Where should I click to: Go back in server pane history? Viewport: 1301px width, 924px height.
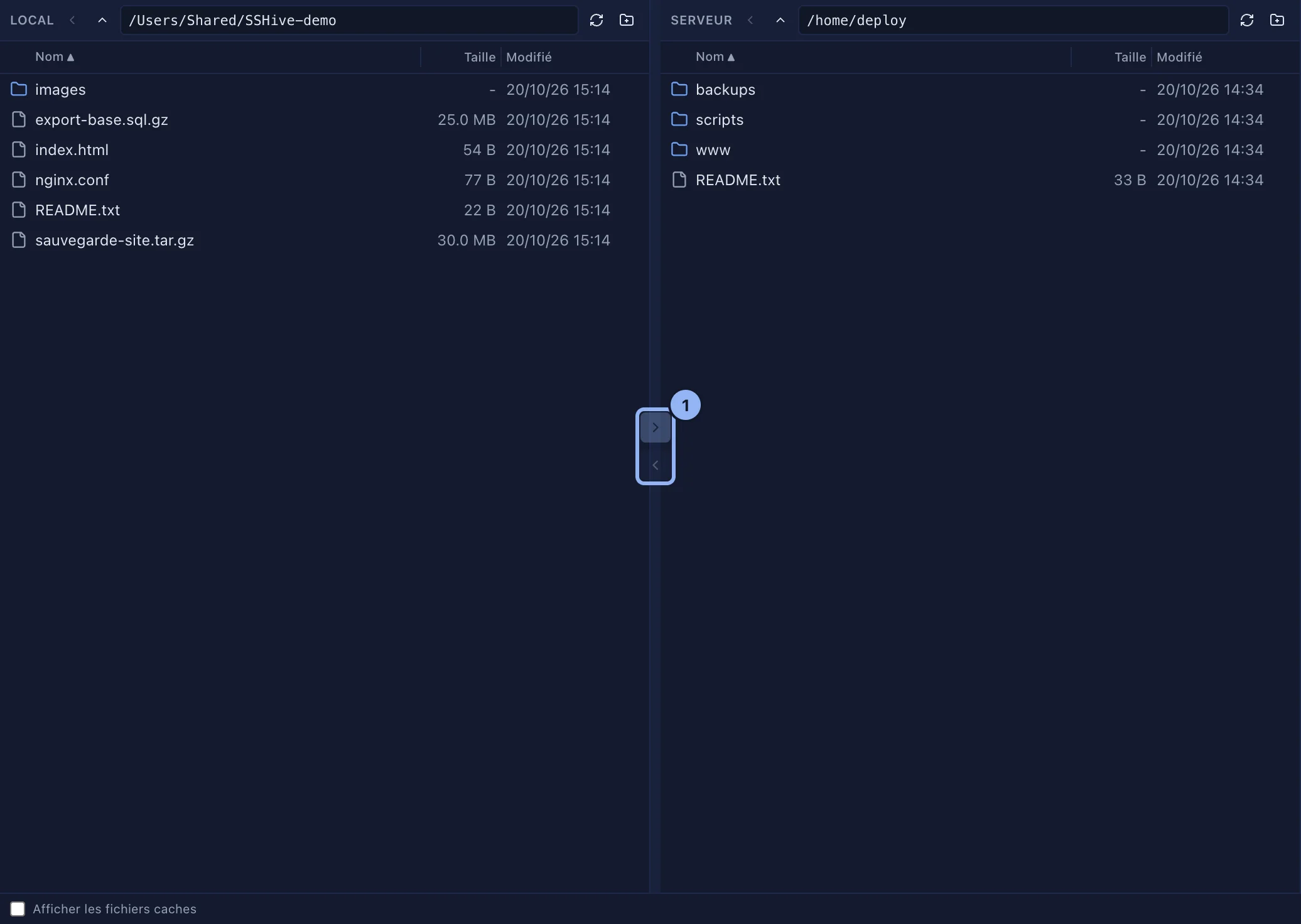[x=750, y=20]
